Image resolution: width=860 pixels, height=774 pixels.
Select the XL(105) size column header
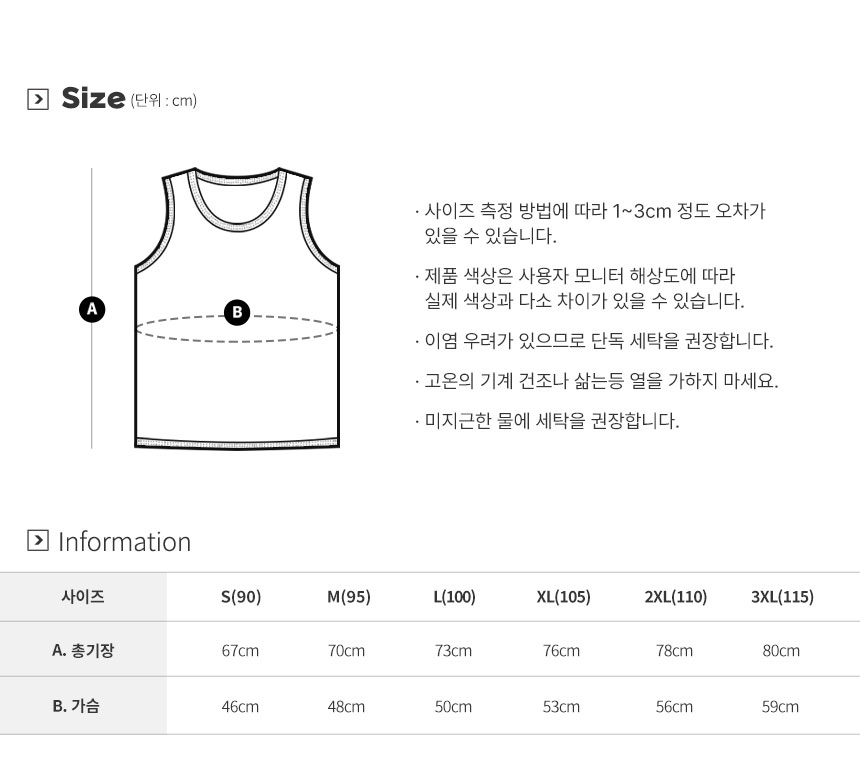(563, 598)
